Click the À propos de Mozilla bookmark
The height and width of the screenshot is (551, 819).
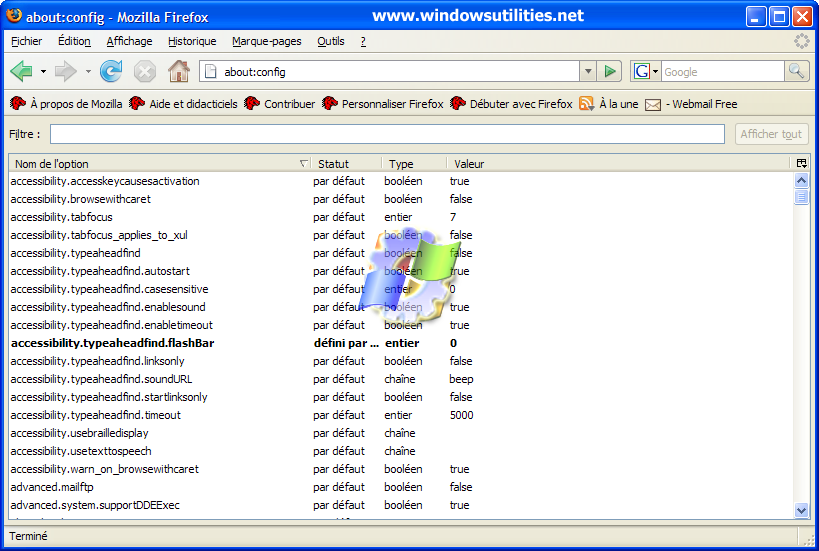pos(66,104)
